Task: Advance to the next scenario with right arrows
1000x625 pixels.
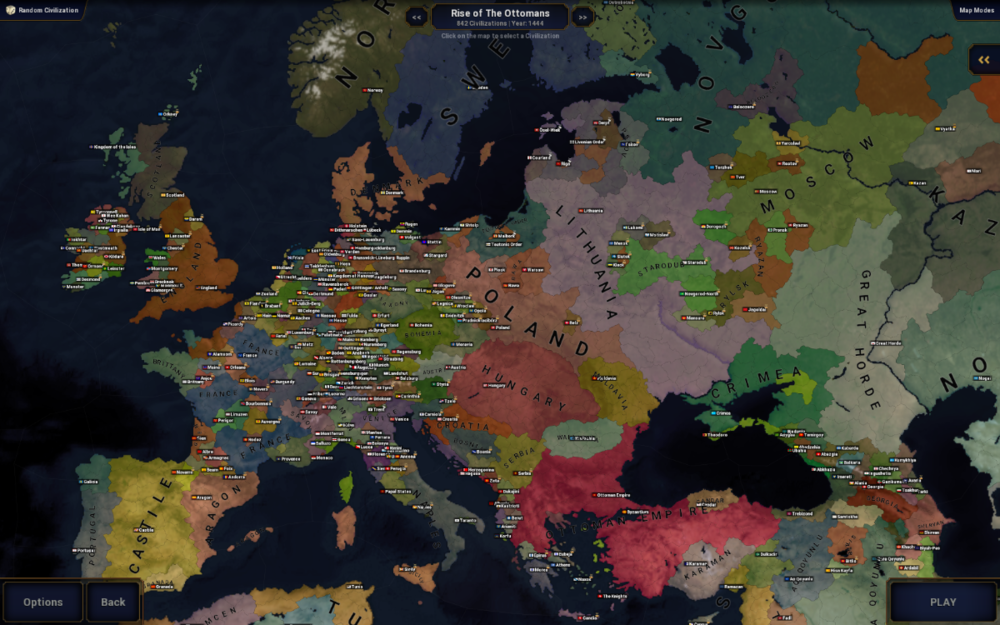Action: (582, 17)
